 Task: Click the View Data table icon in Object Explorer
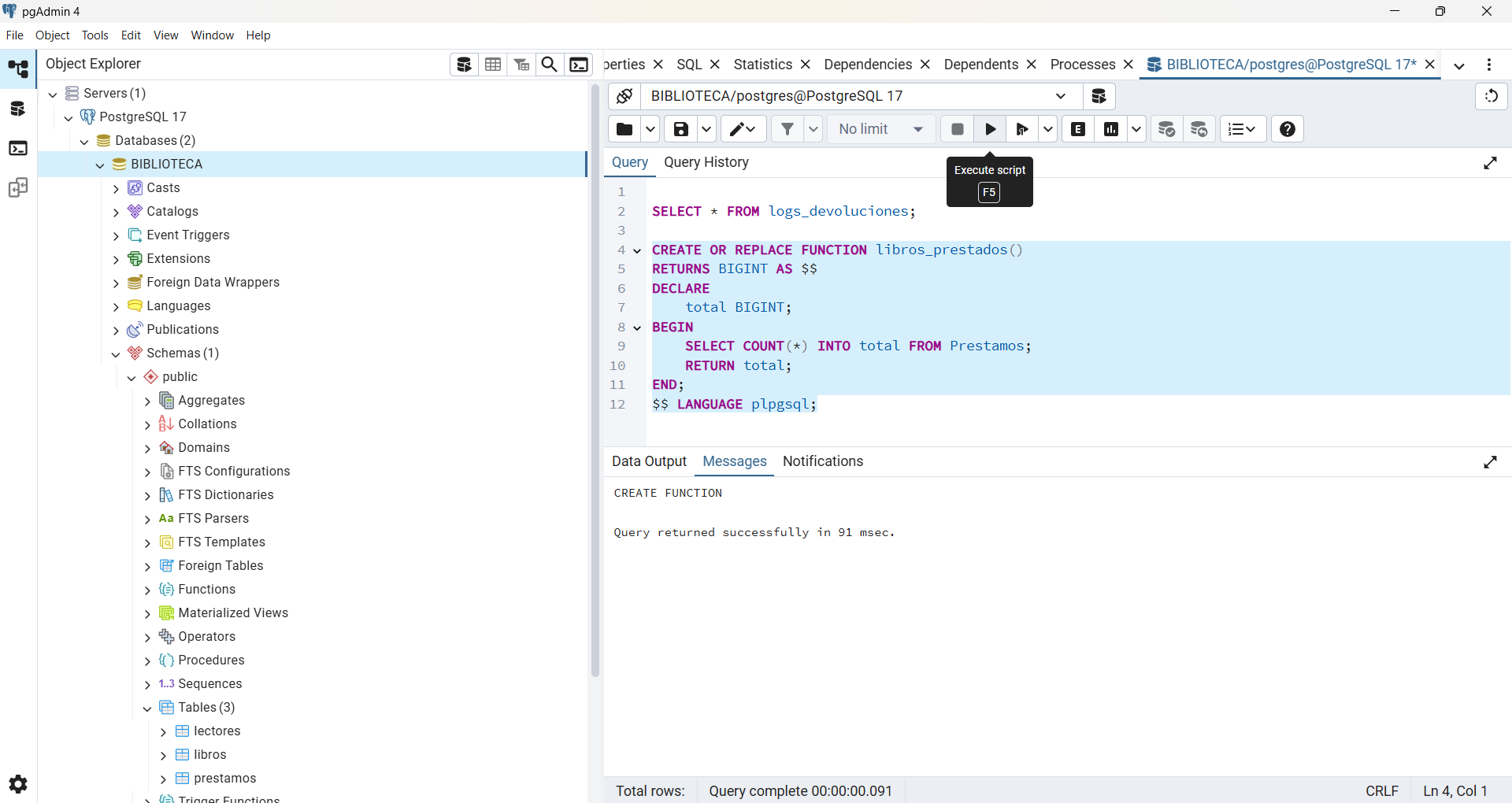493,65
